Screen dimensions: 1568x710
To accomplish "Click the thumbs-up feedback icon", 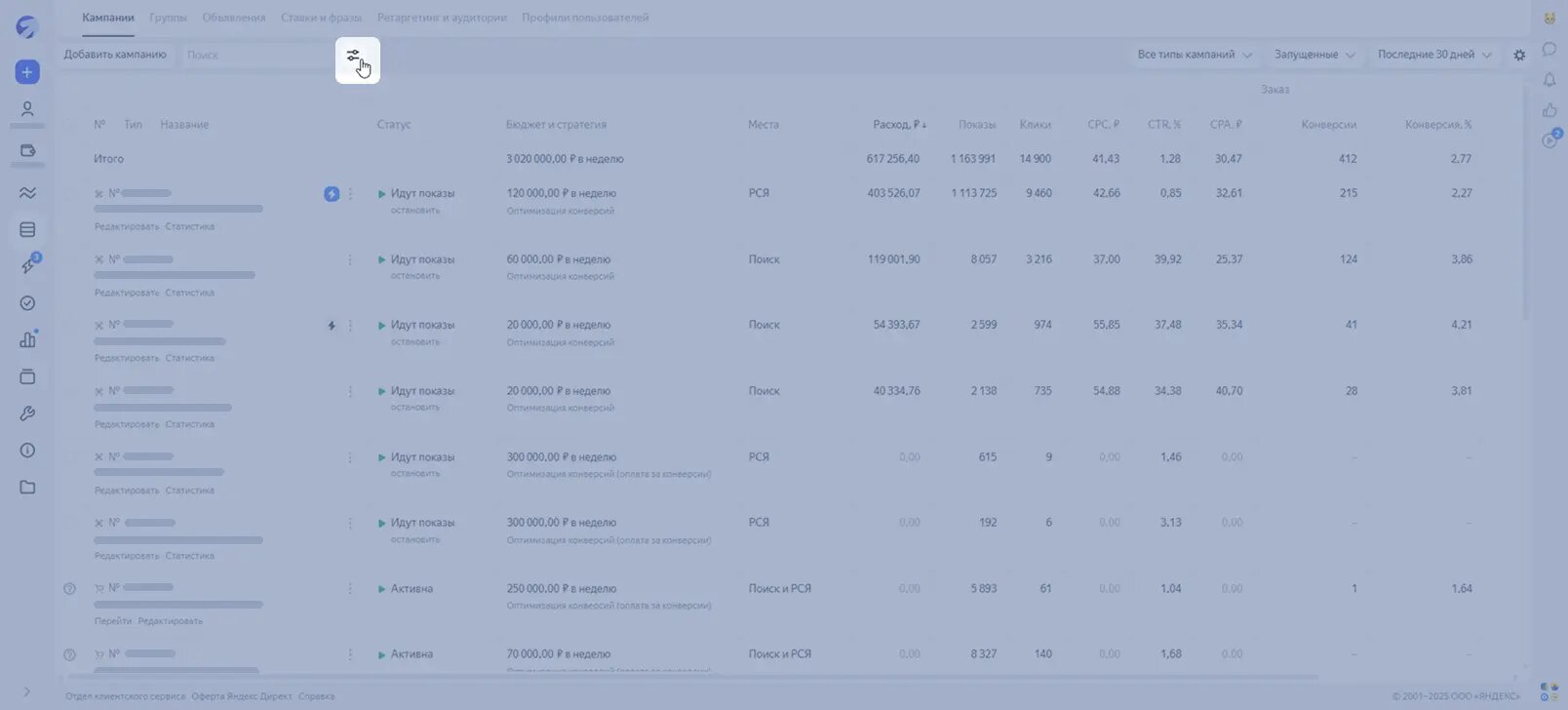I will coord(1549,110).
